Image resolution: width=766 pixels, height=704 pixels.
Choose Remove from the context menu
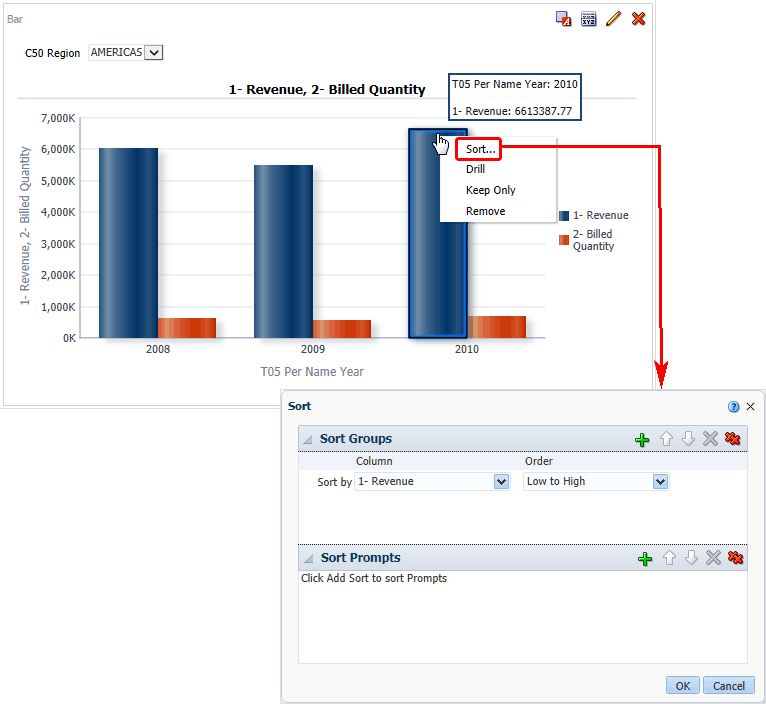pos(486,211)
